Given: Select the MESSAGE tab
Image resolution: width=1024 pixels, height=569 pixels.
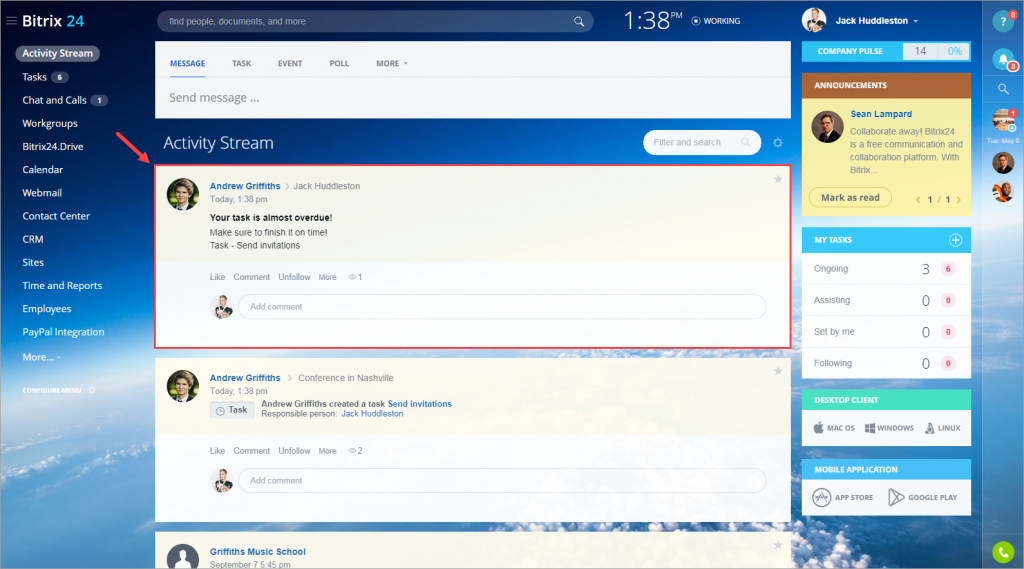Looking at the screenshot, I should point(187,63).
